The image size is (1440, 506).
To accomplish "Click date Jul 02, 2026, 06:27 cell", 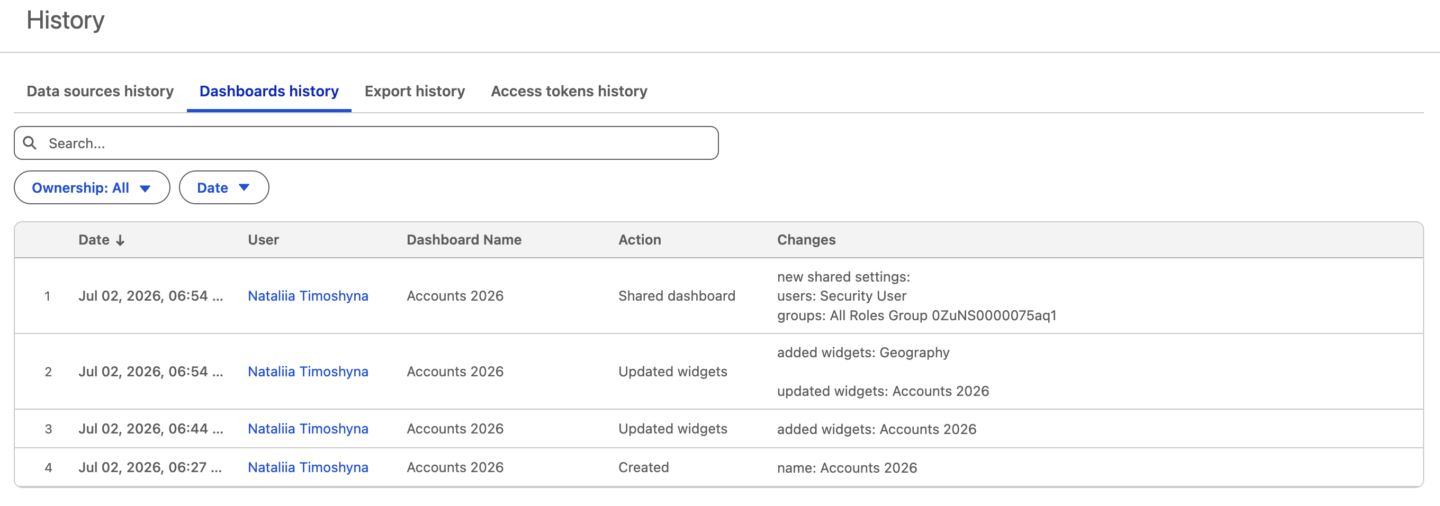I will (x=150, y=468).
